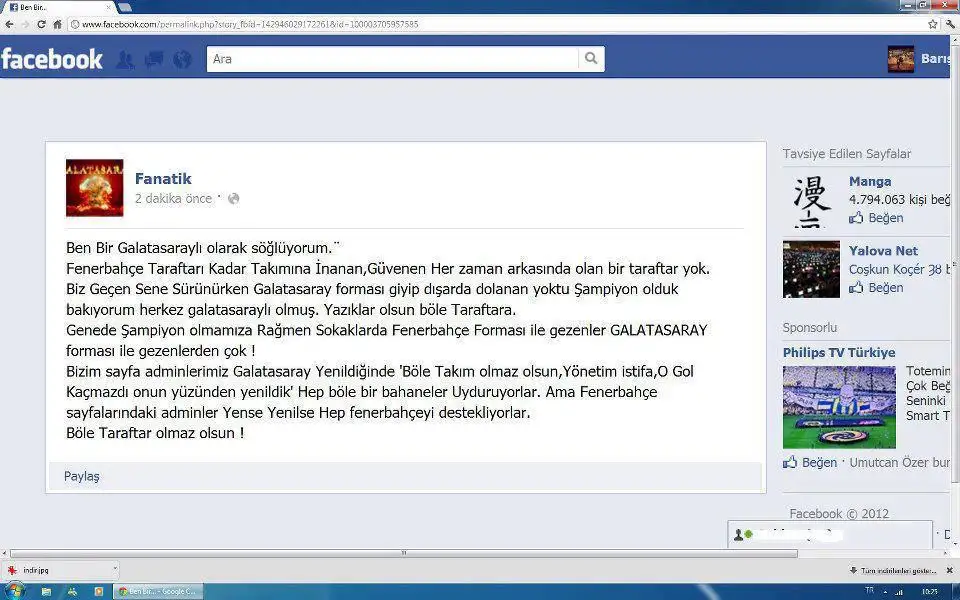960x600 pixels.
Task: Go back using the browser back arrow
Action: 9,24
